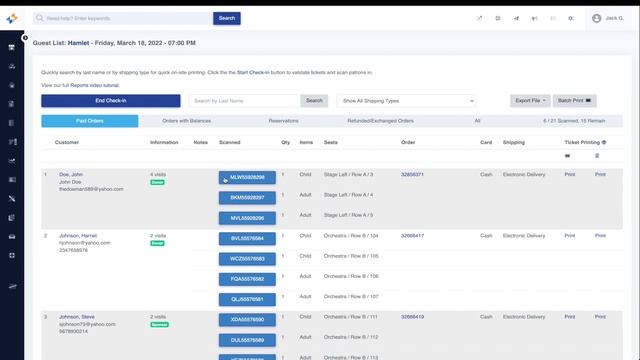Click the megaphone icon in the header
640x360 pixels.
pyautogui.click(x=534, y=18)
